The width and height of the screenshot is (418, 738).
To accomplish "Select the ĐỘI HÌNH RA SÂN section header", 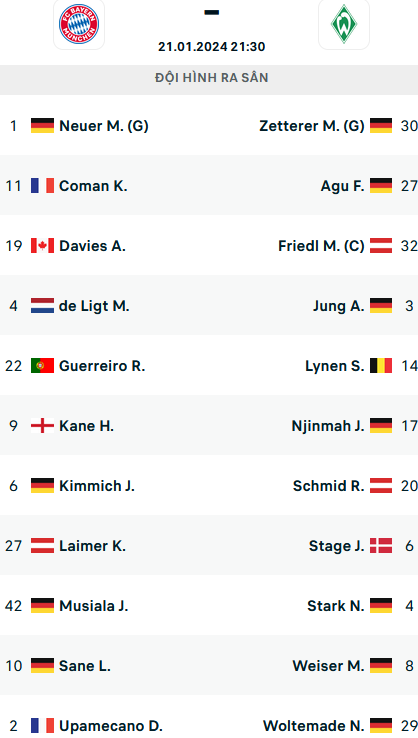I will 209,78.
